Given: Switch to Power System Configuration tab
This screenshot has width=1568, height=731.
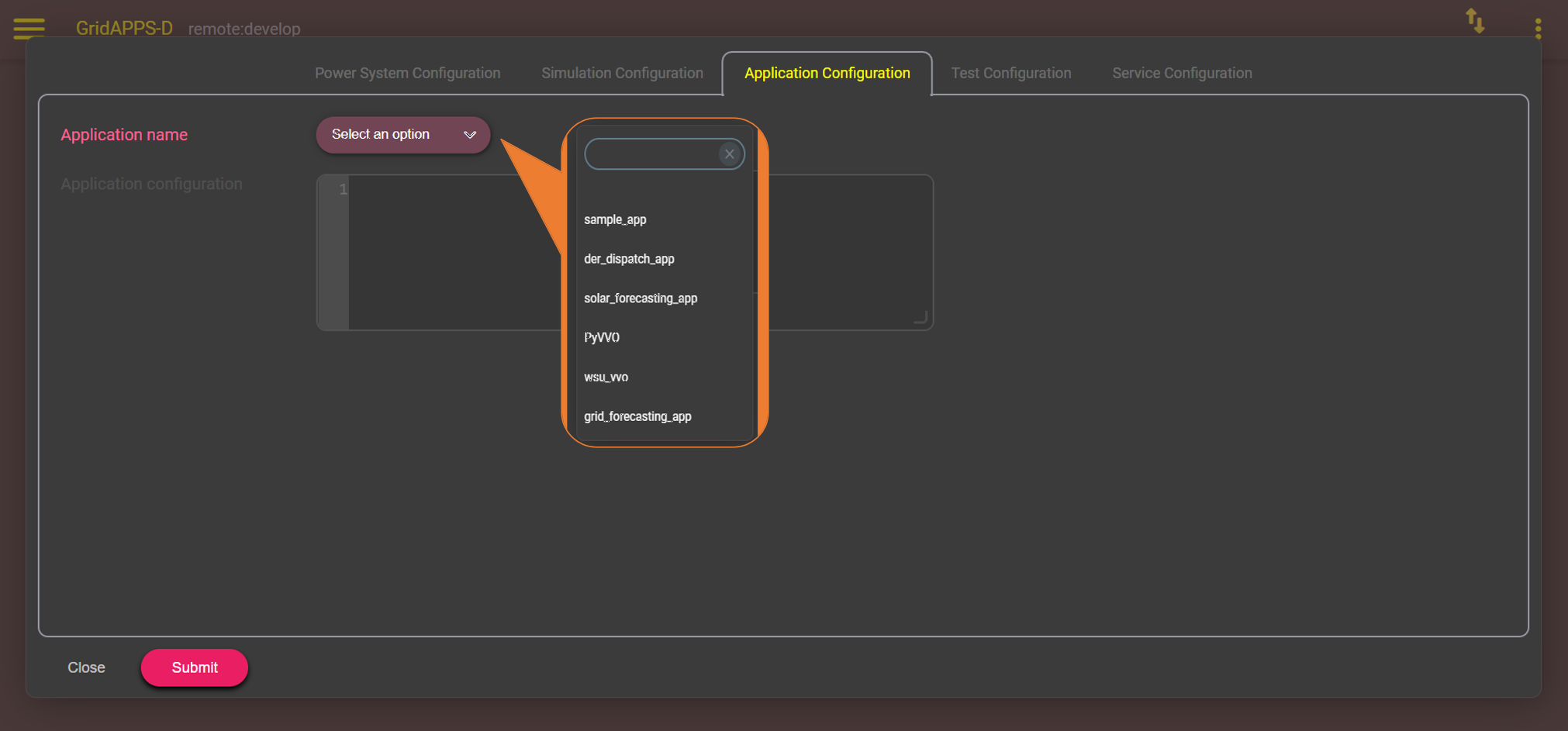Looking at the screenshot, I should click(x=407, y=73).
